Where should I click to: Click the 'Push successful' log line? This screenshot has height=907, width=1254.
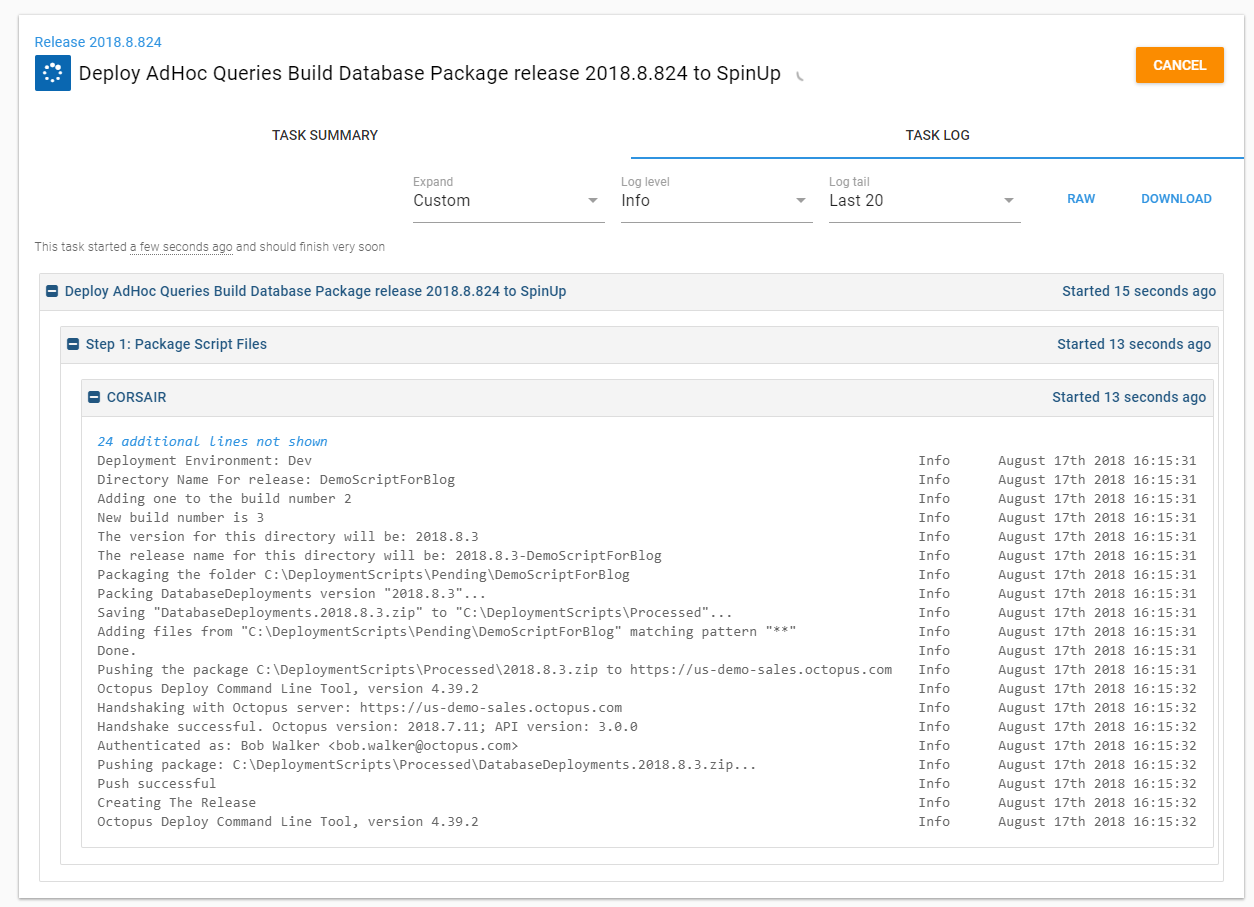pyautogui.click(x=156, y=784)
